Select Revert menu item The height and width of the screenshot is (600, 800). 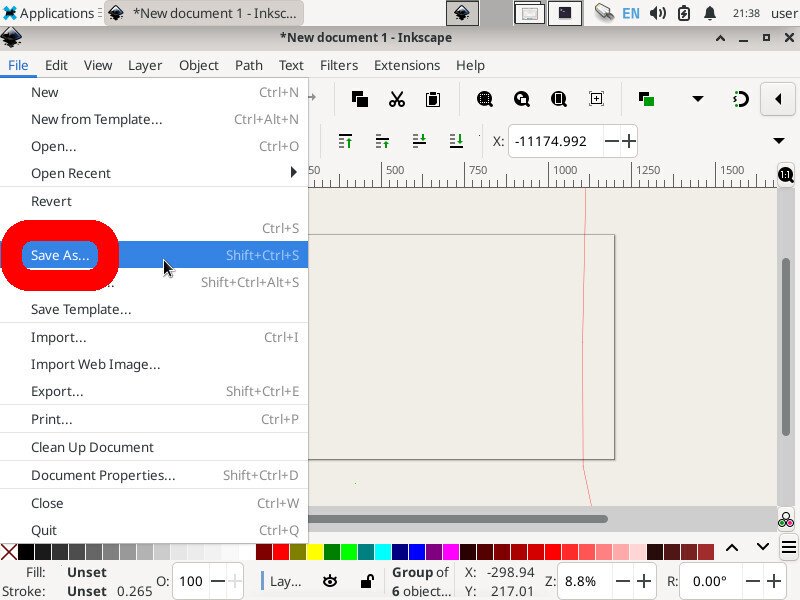[x=154, y=201]
